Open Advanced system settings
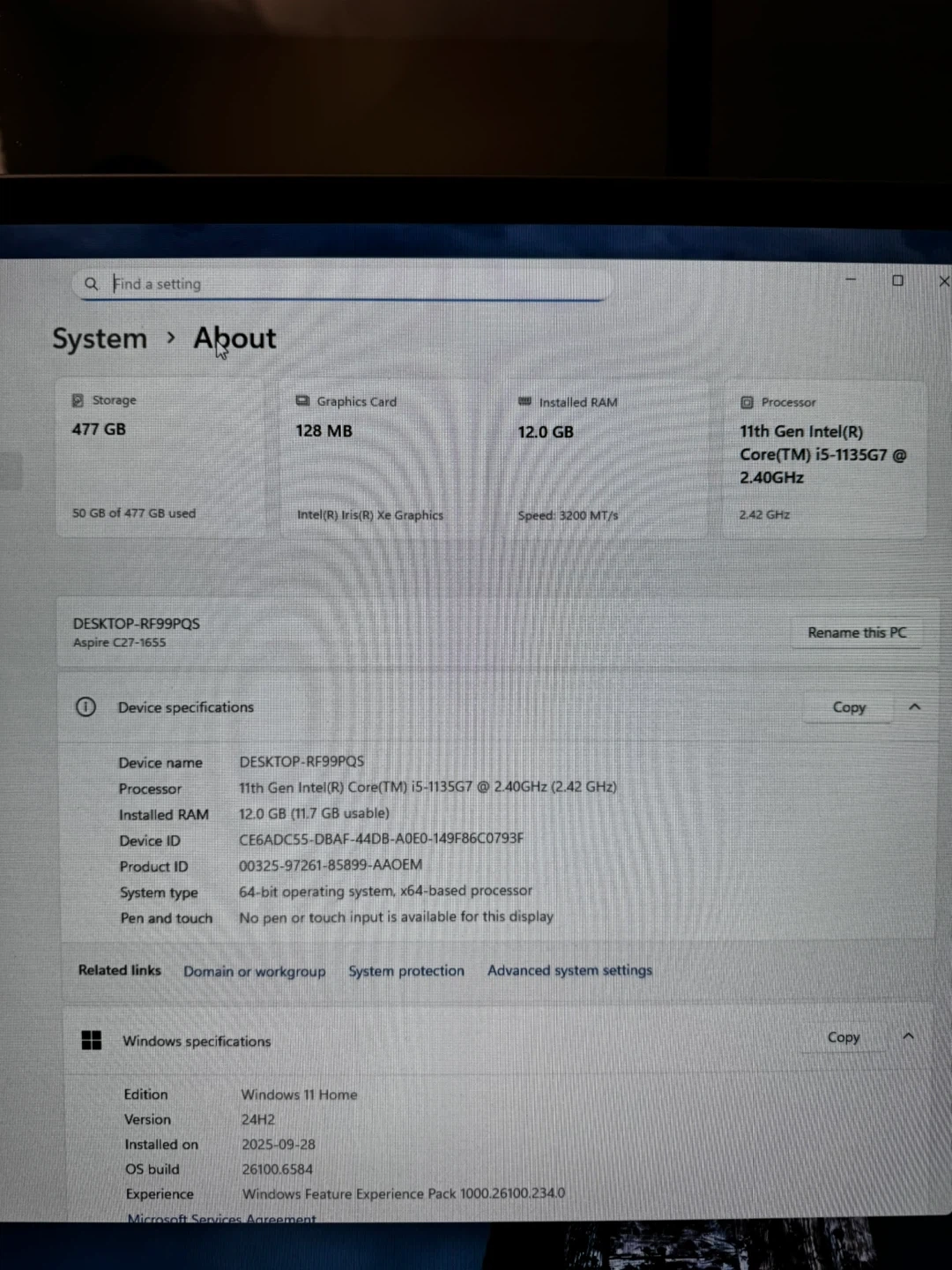The width and height of the screenshot is (952, 1270). point(569,970)
